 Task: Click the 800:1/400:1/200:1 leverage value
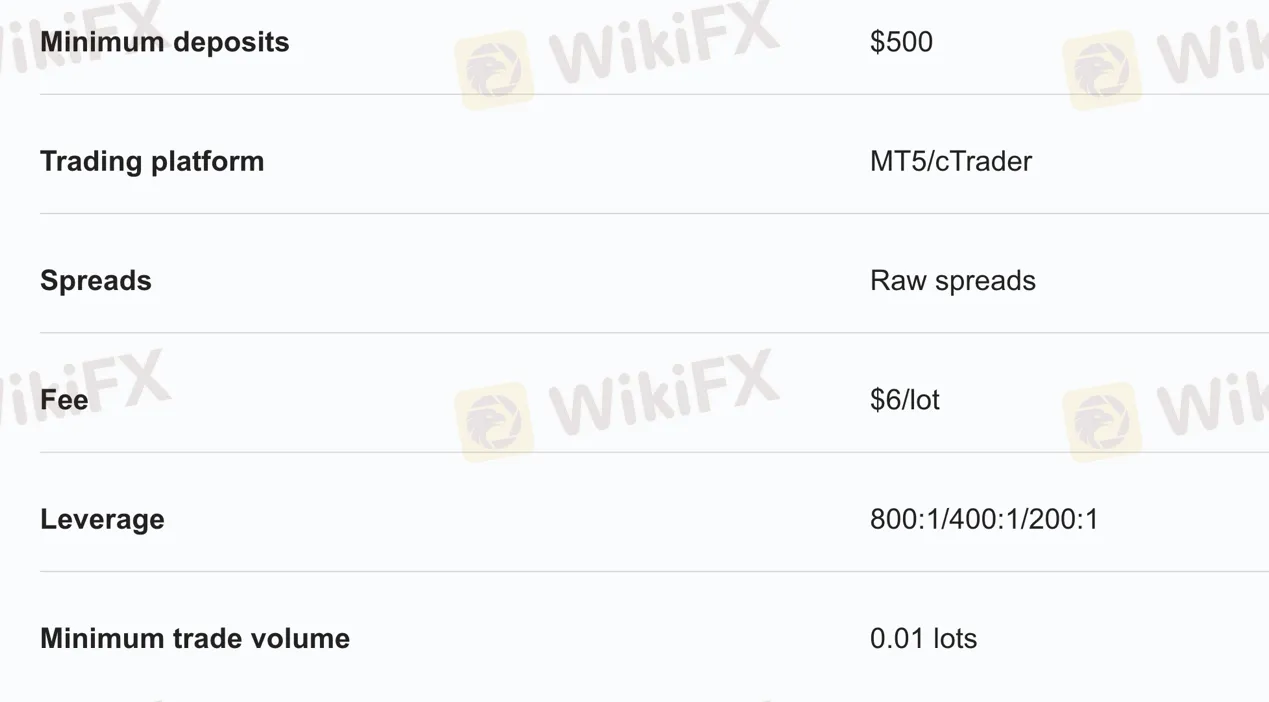984,520
